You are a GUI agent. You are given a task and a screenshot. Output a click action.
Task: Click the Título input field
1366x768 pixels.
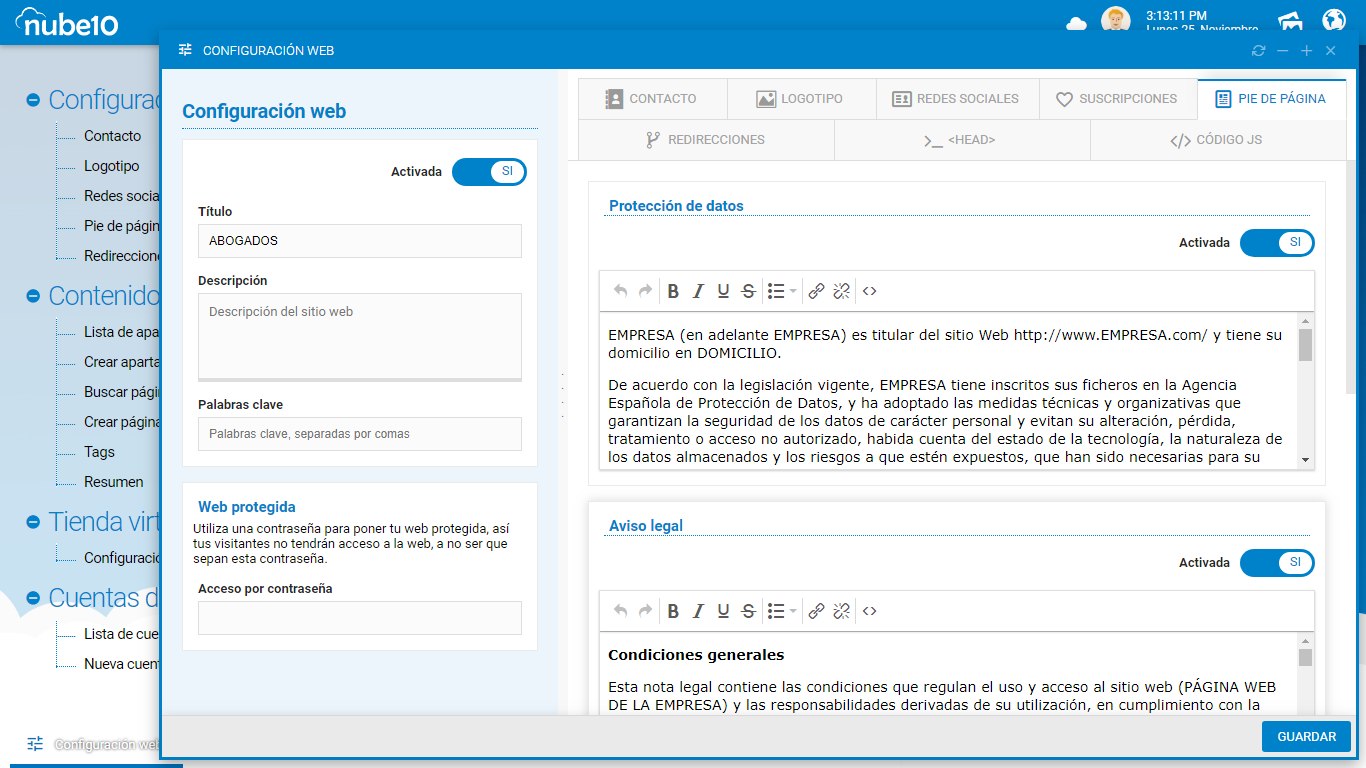360,241
